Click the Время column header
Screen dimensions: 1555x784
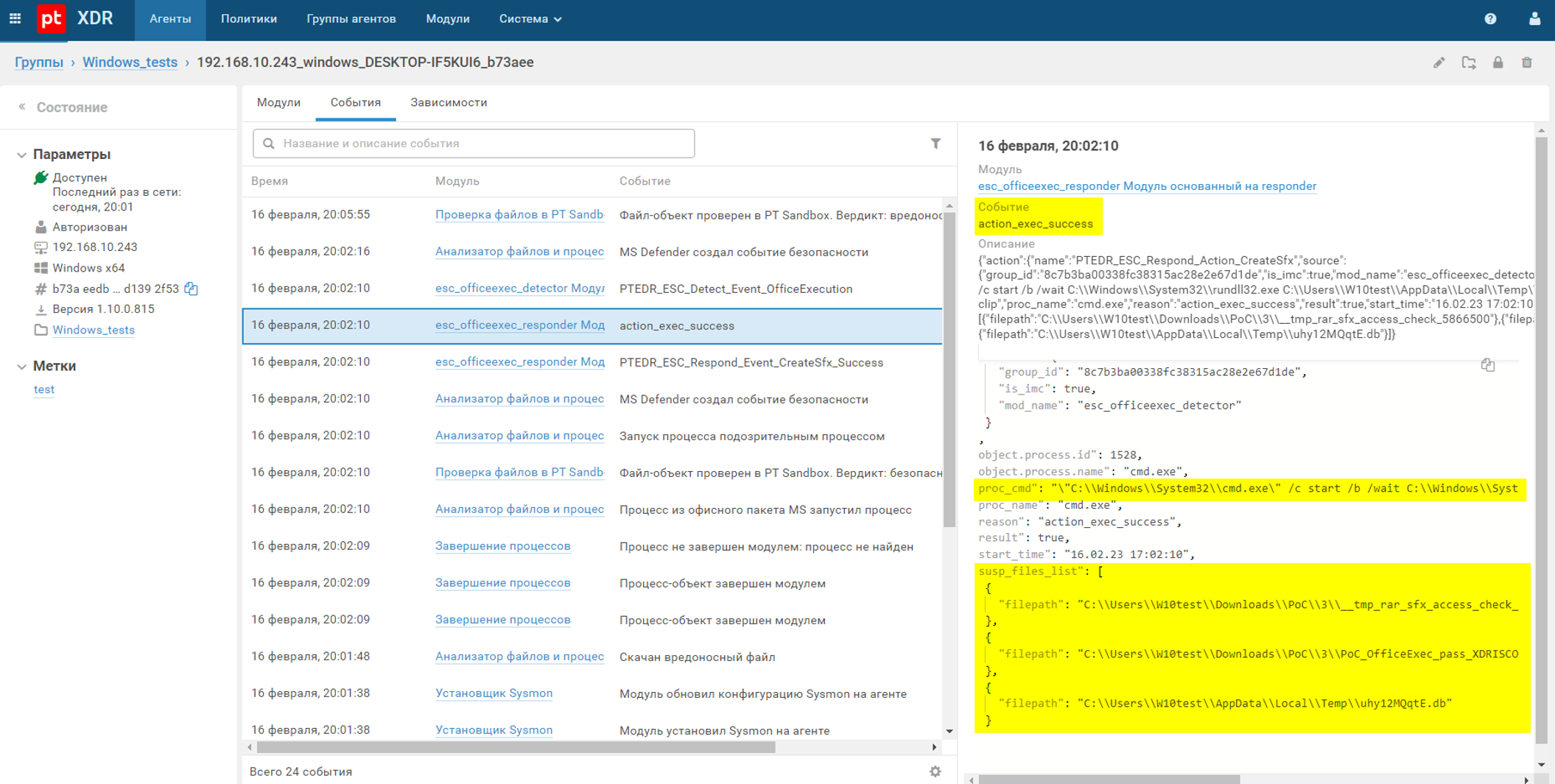tap(270, 181)
